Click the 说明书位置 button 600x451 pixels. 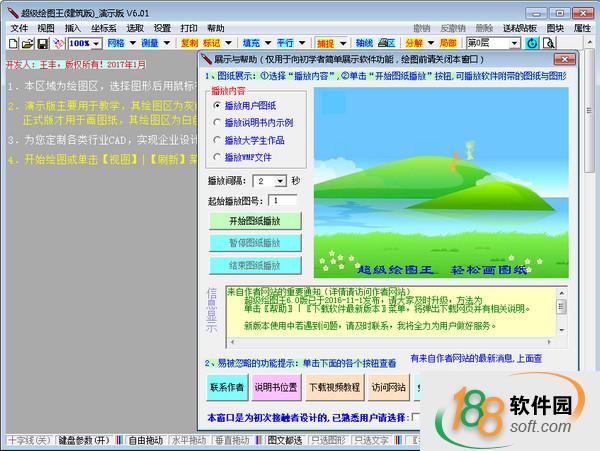pyautogui.click(x=276, y=388)
